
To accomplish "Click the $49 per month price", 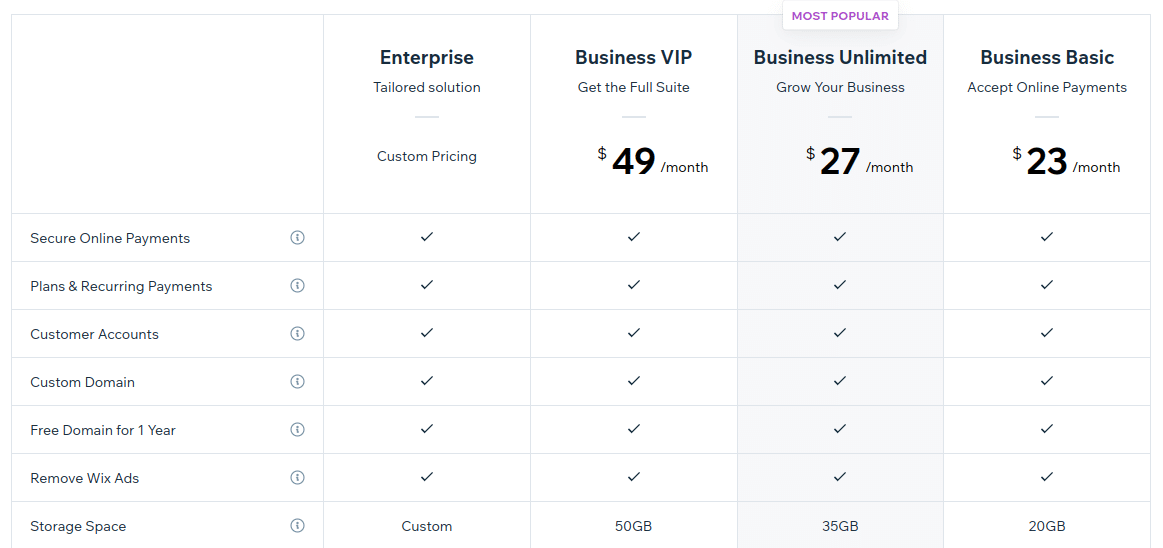I will click(653, 162).
